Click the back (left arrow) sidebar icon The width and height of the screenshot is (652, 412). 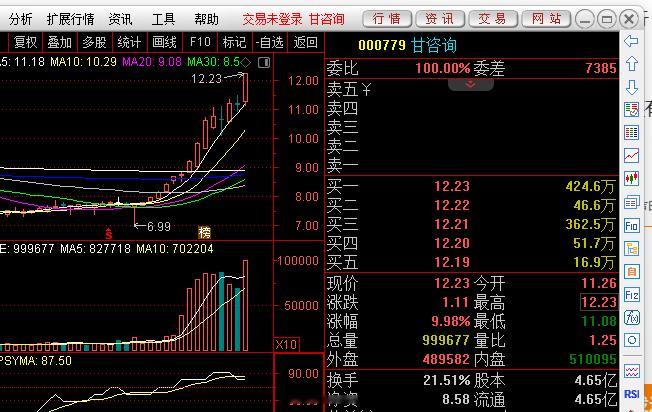pos(631,41)
